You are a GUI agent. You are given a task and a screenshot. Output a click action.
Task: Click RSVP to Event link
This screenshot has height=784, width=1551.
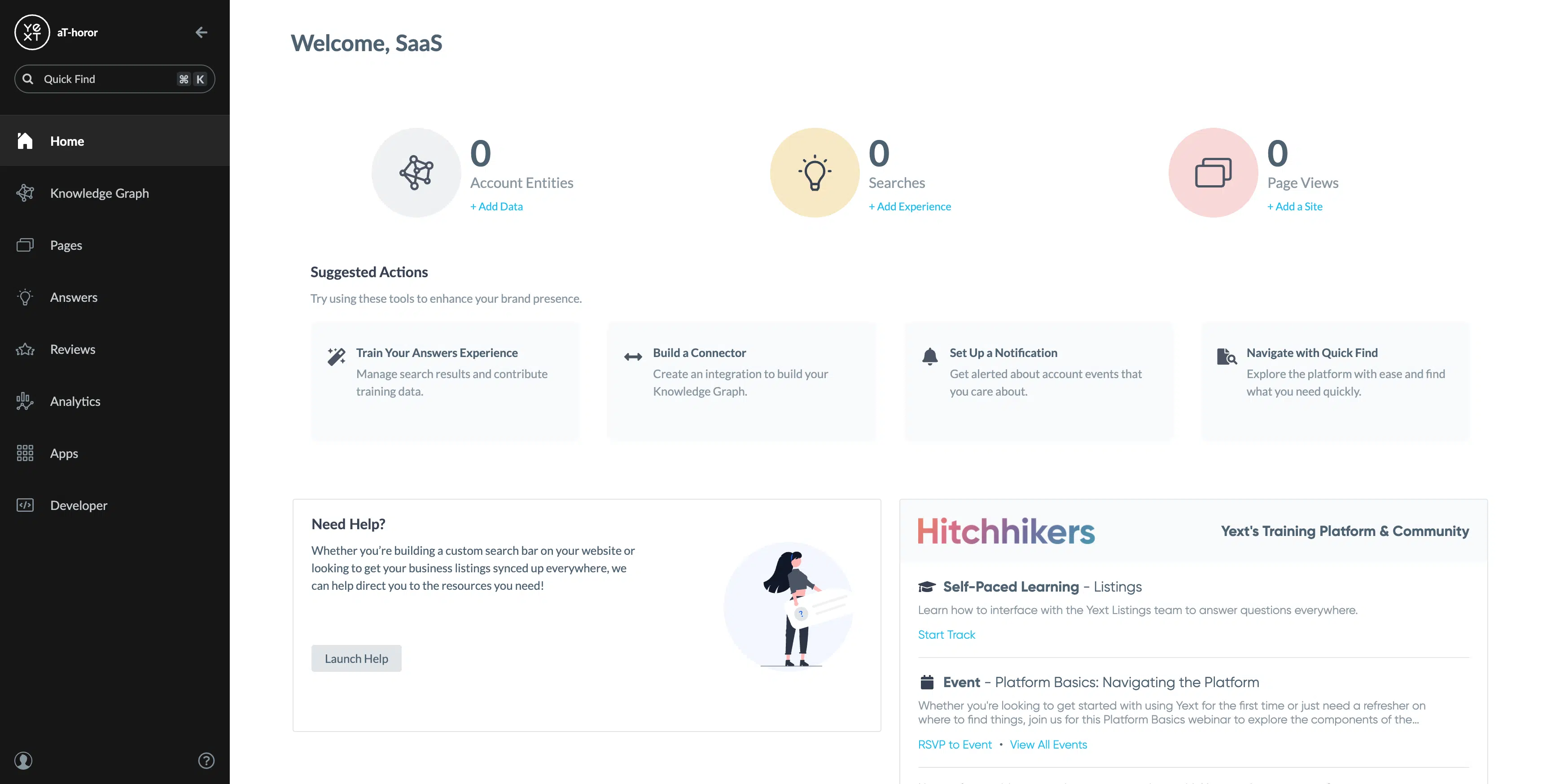point(955,745)
